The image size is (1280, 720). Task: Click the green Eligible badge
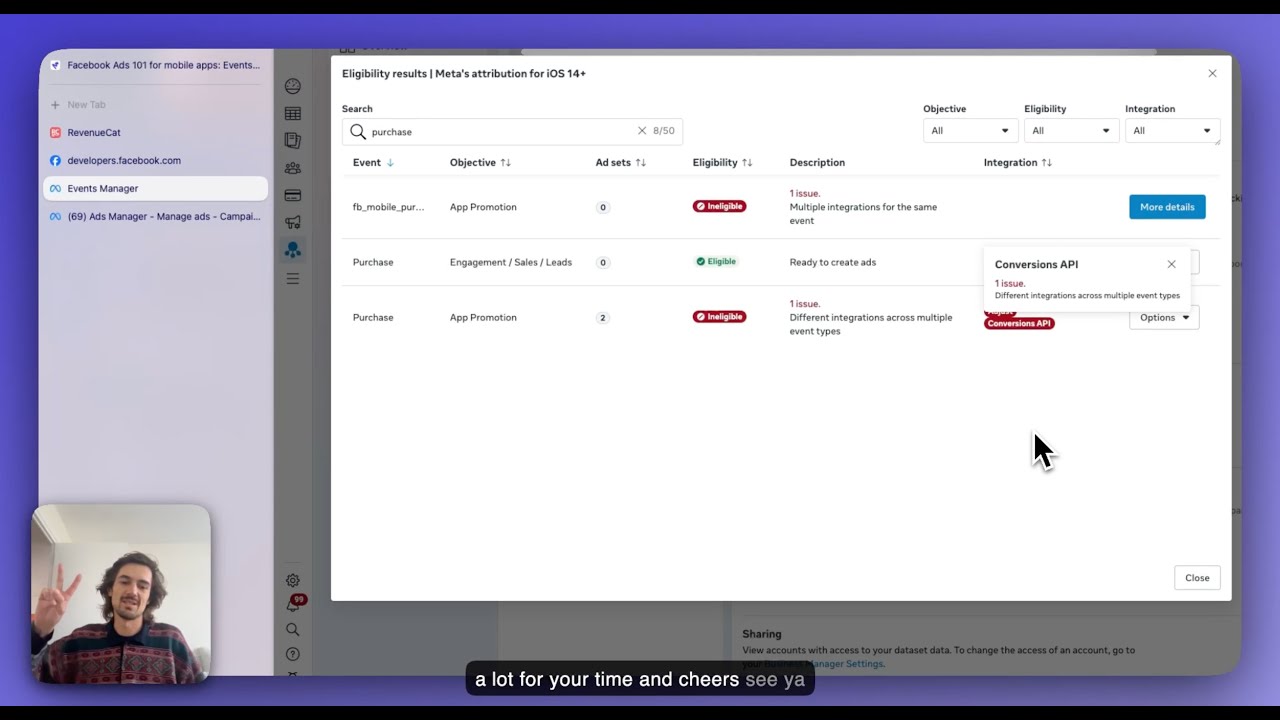coord(716,262)
